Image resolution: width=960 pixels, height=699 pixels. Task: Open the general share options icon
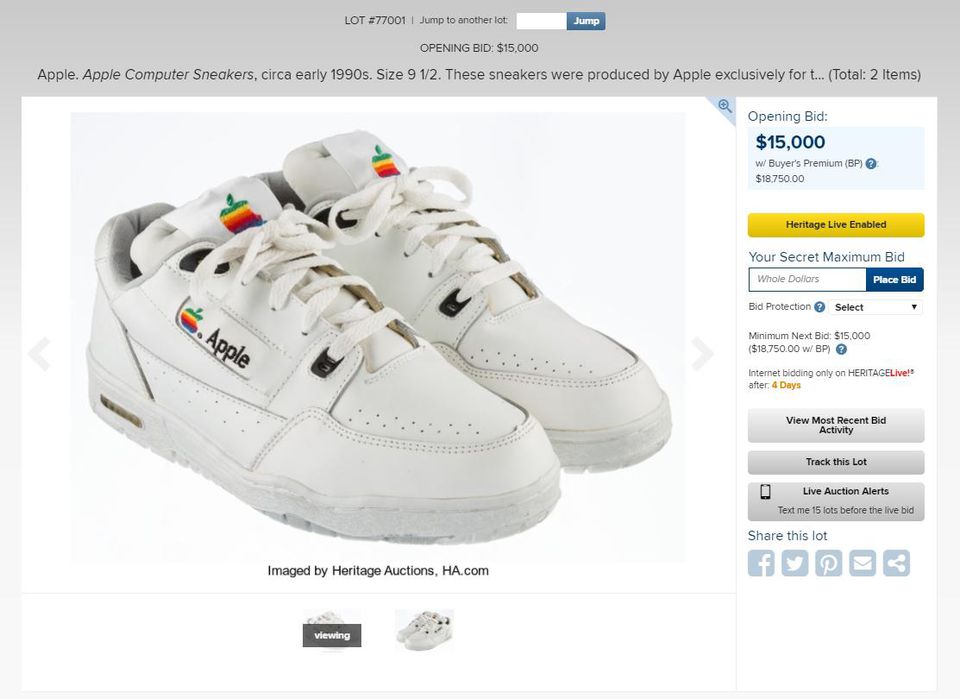(x=896, y=563)
